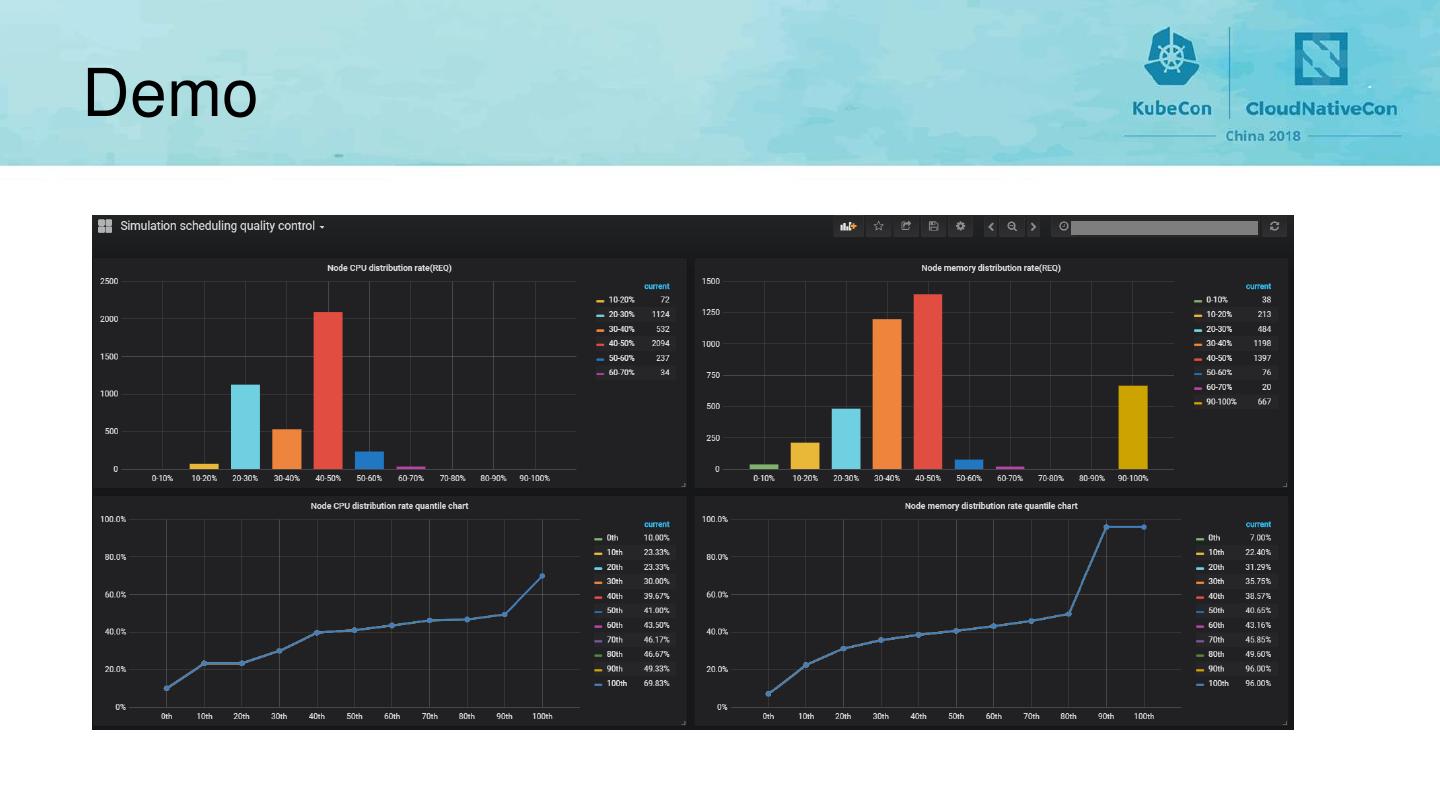Star this dashboard as favorite
This screenshot has height=810, width=1440.
click(879, 227)
